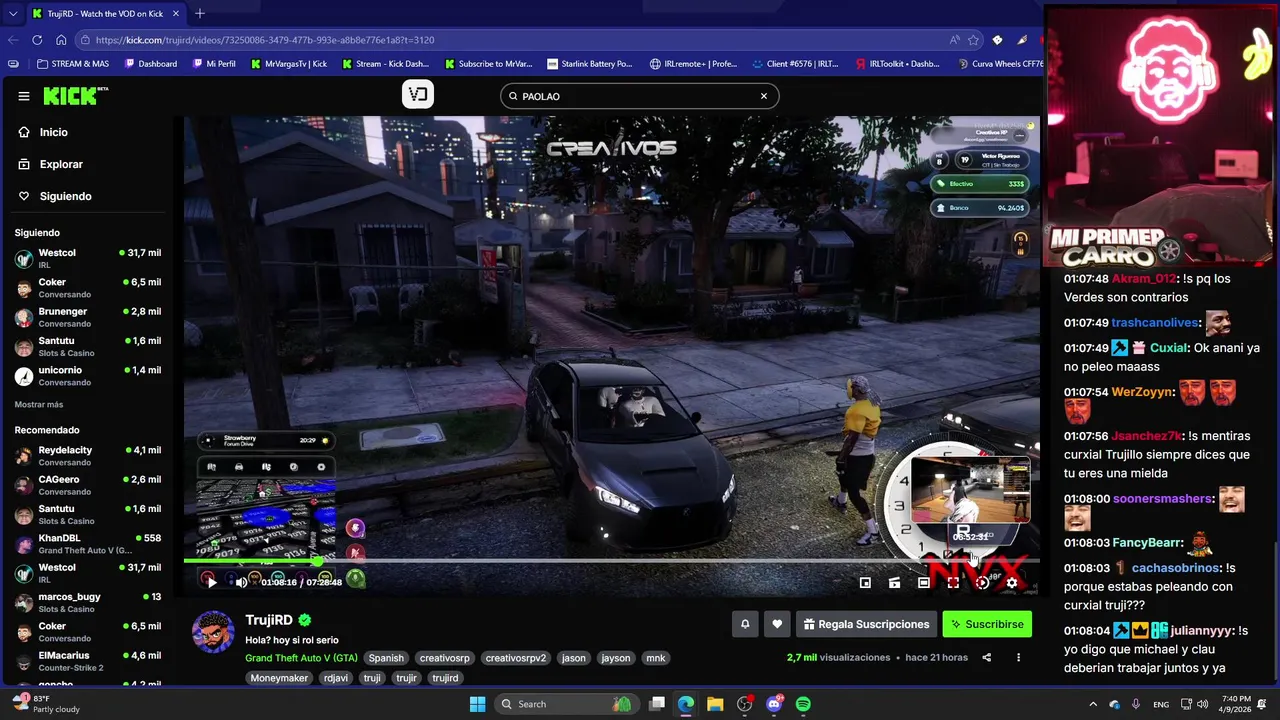The image size is (1280, 720).
Task: Play the VOD video
Action: (x=211, y=582)
